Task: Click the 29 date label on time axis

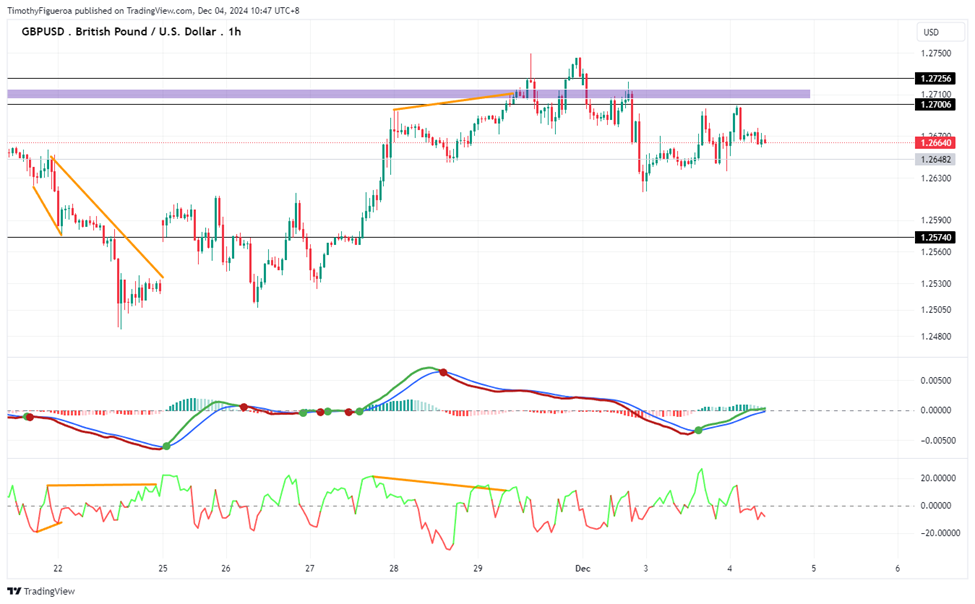Action: 478,569
